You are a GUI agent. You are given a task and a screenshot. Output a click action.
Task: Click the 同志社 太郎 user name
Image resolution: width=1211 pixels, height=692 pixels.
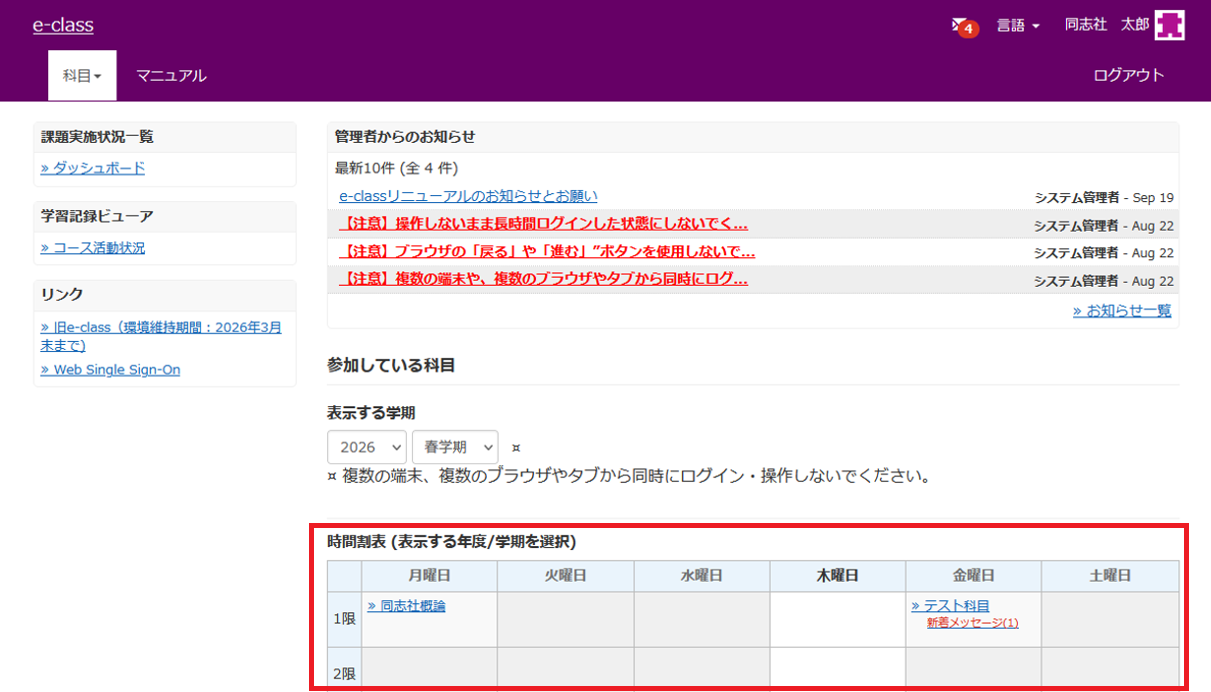pos(1107,25)
